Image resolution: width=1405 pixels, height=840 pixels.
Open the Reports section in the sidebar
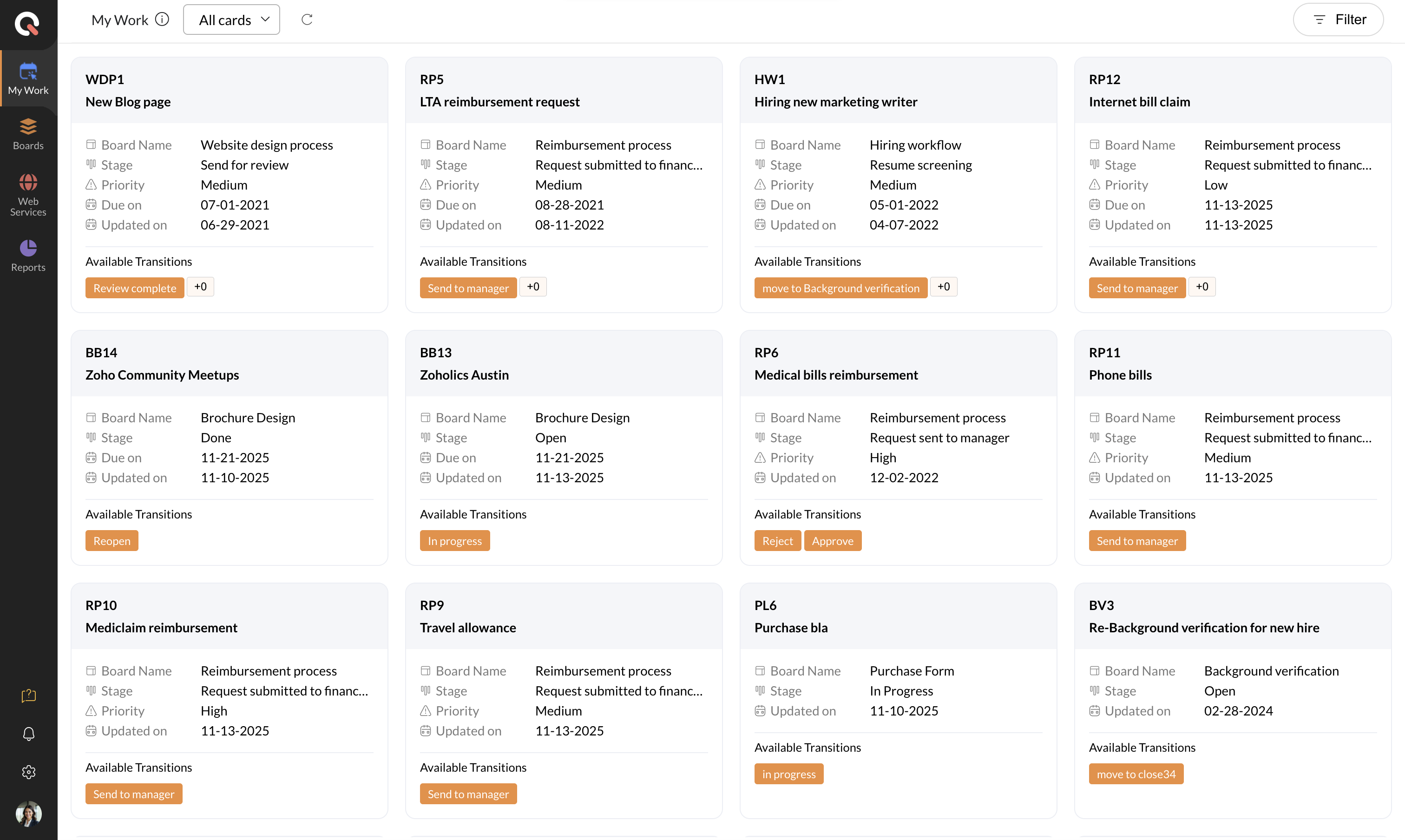pos(28,255)
